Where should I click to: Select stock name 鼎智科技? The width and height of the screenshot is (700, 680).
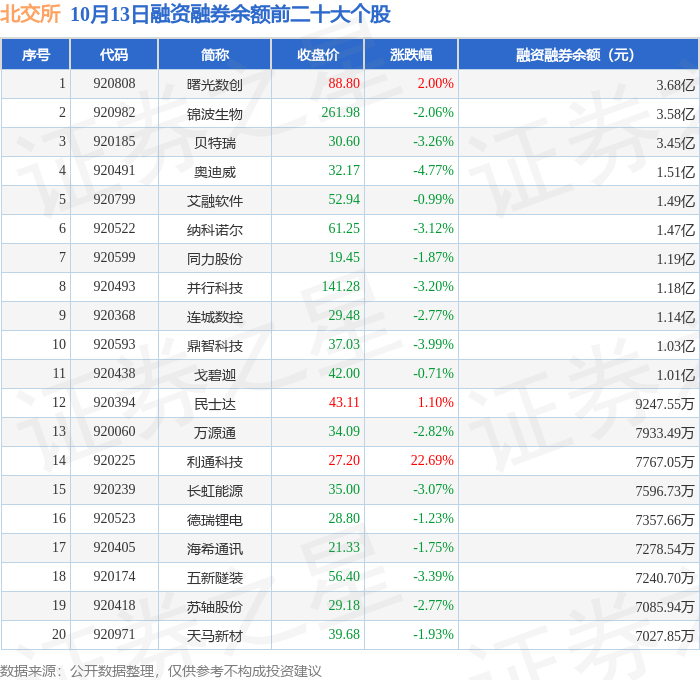[x=215, y=346]
